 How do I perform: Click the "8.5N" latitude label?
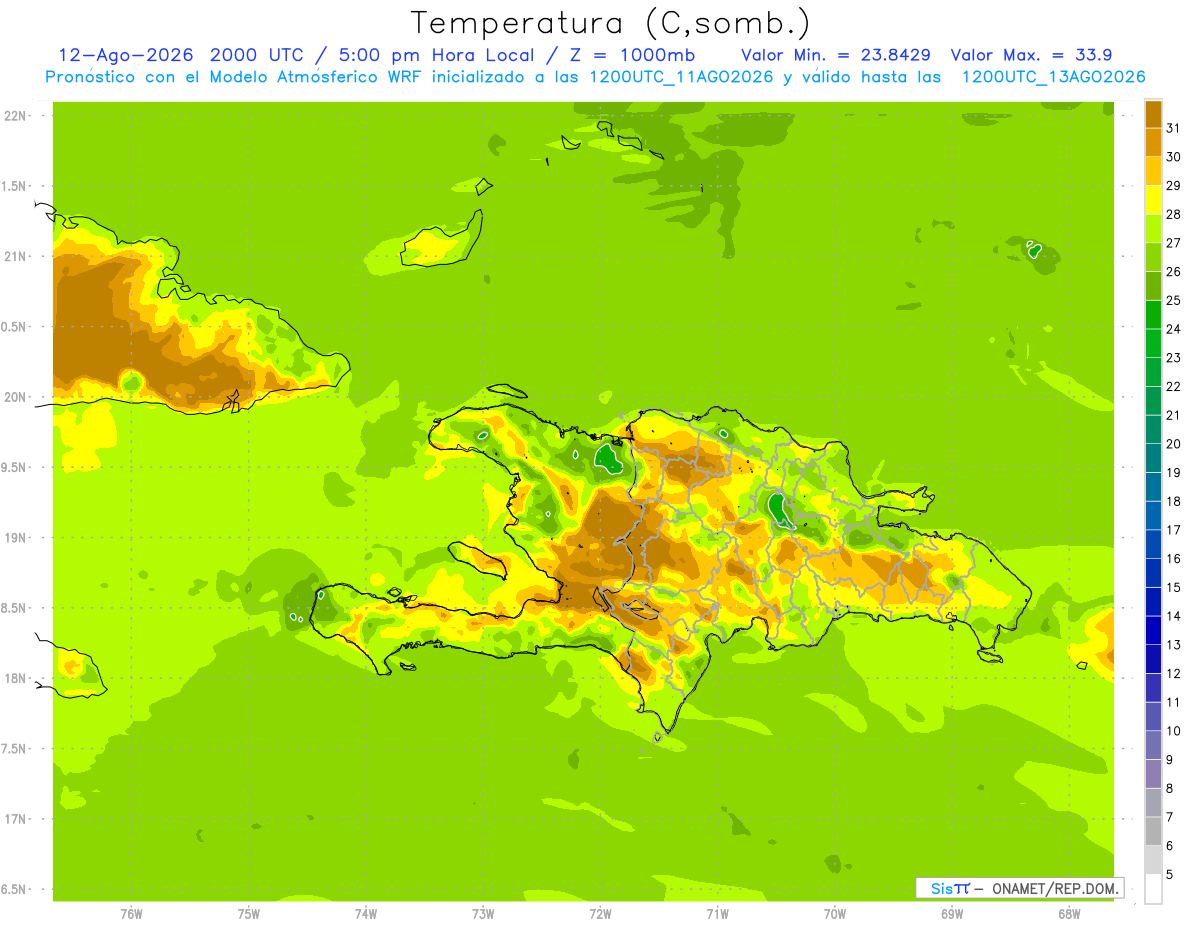[x=14, y=608]
